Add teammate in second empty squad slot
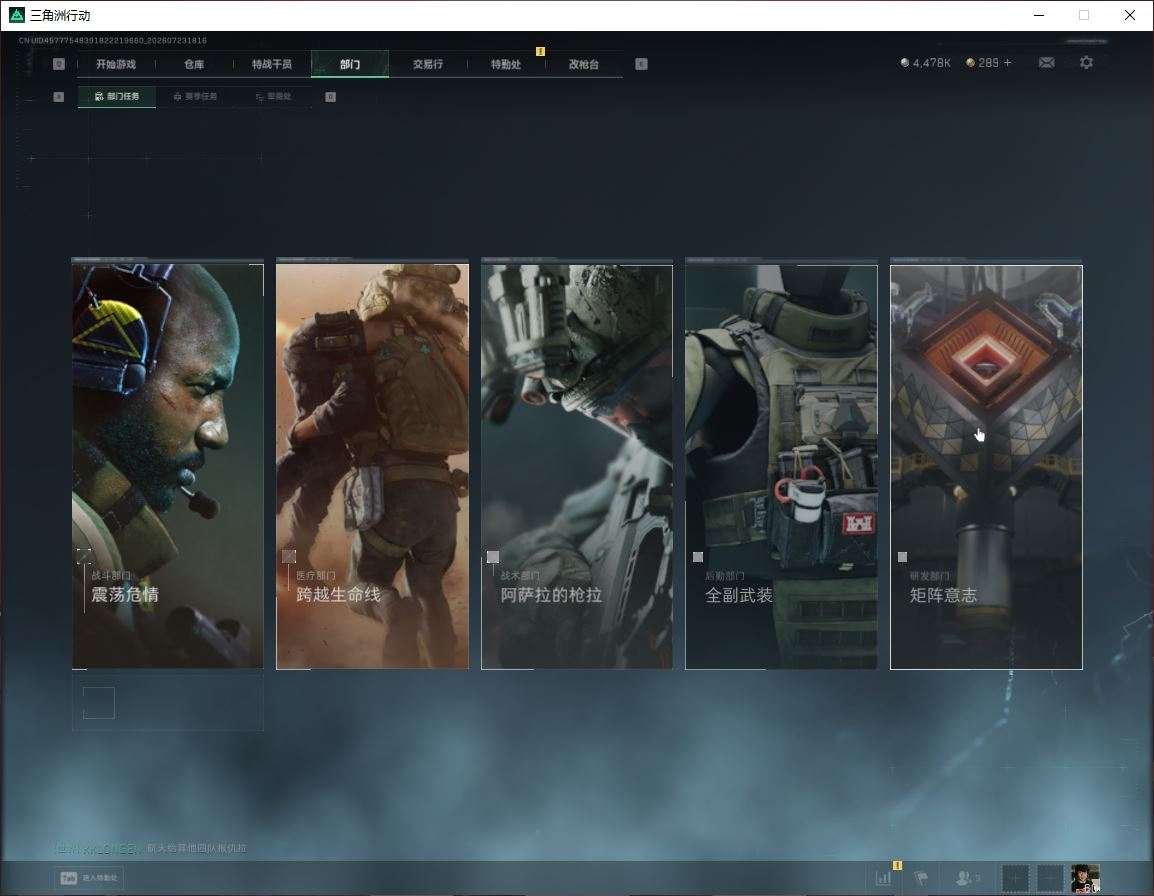The width and height of the screenshot is (1154, 896). [1050, 878]
